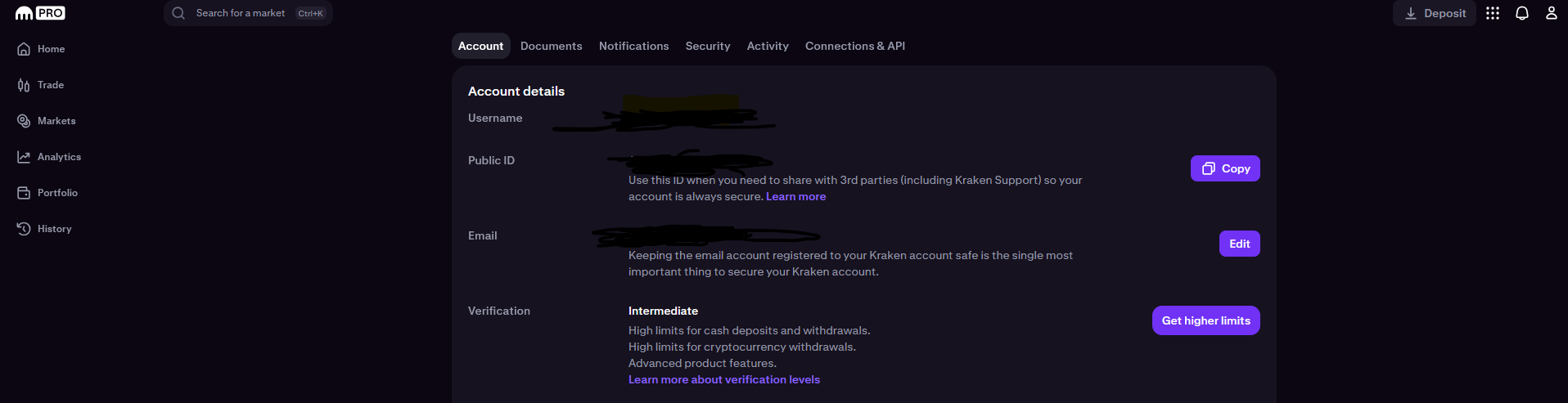
Task: View the History clock icon
Action: tap(24, 229)
